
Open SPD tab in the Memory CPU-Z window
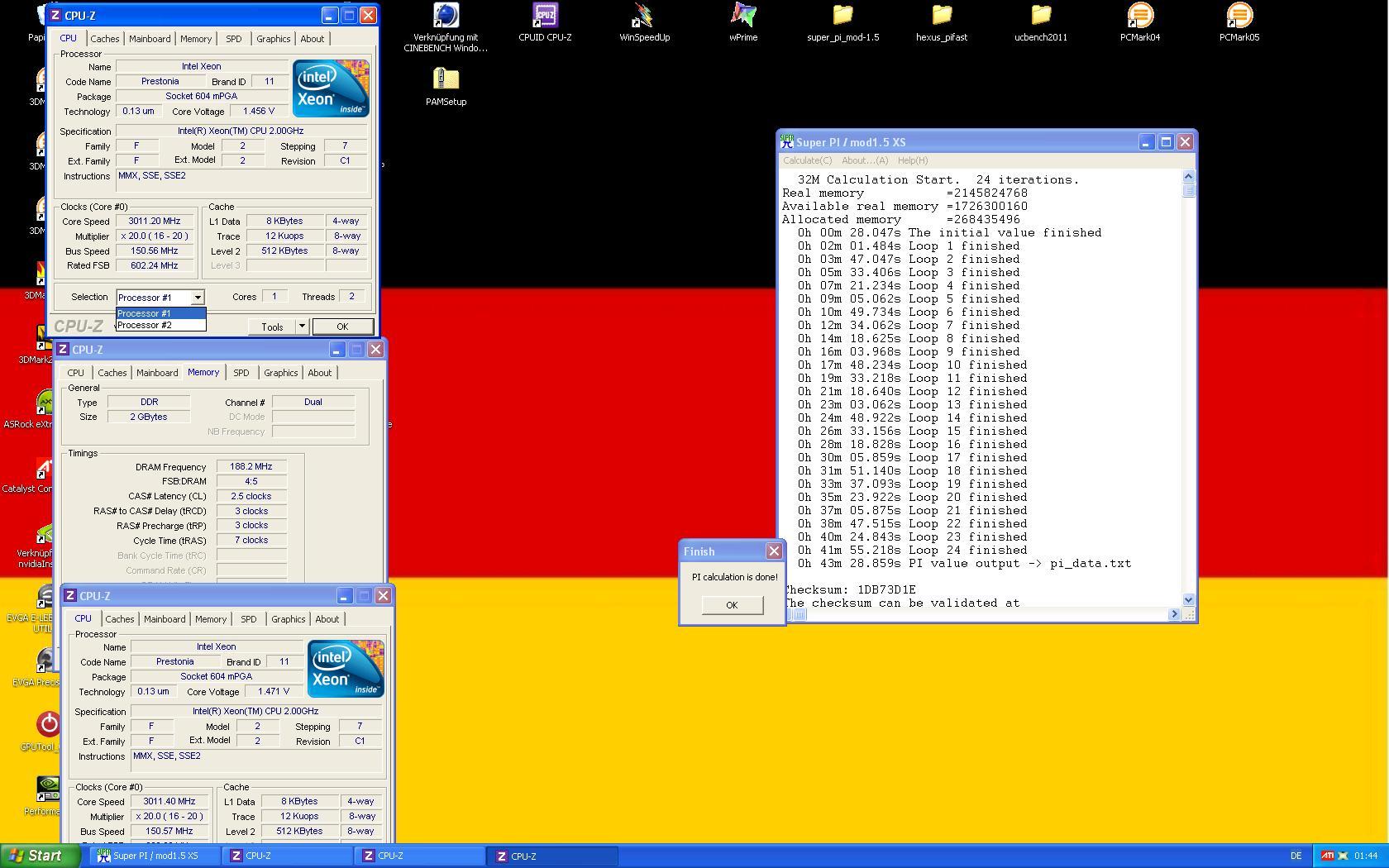(241, 373)
